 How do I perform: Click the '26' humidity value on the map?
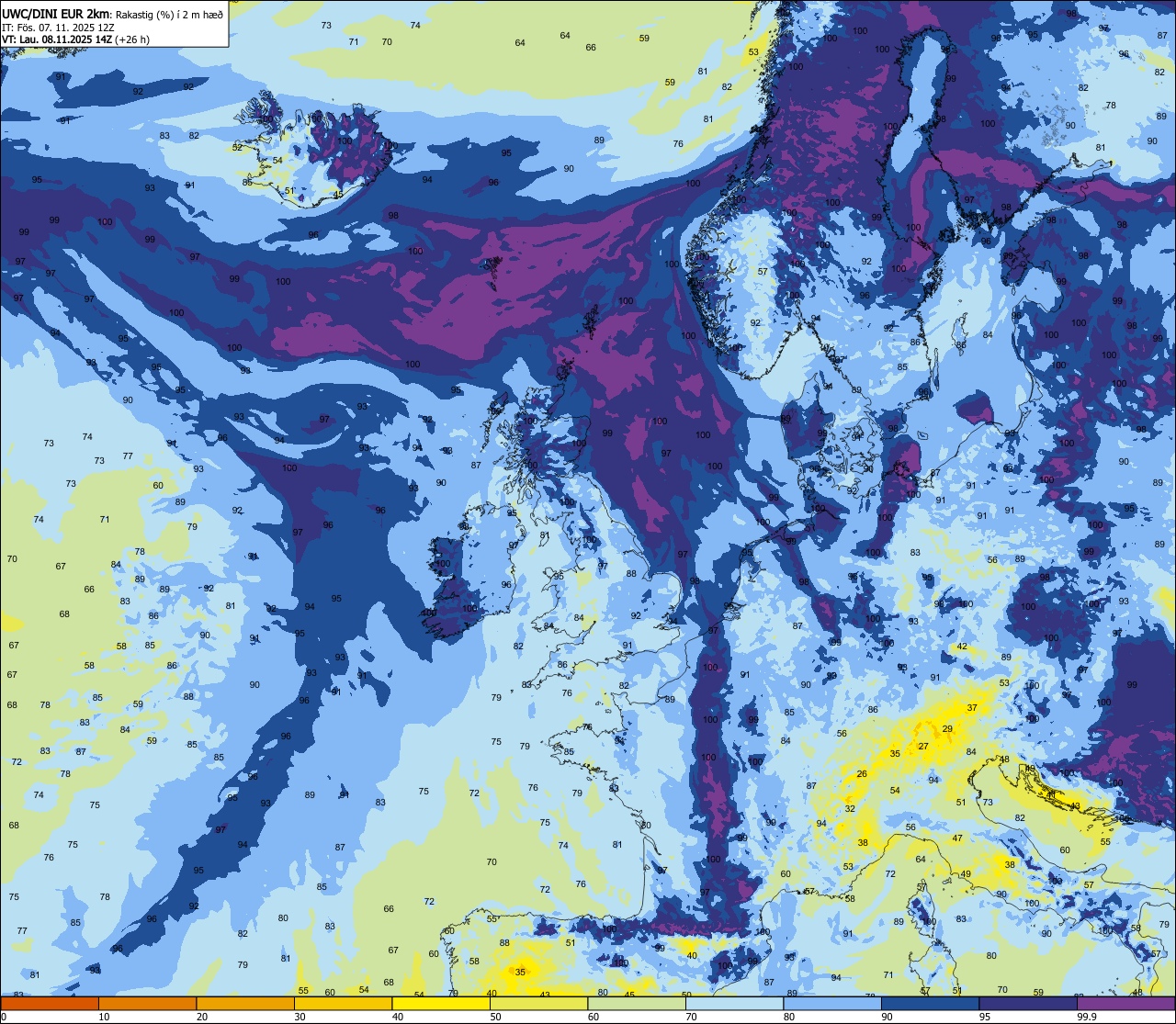click(862, 774)
